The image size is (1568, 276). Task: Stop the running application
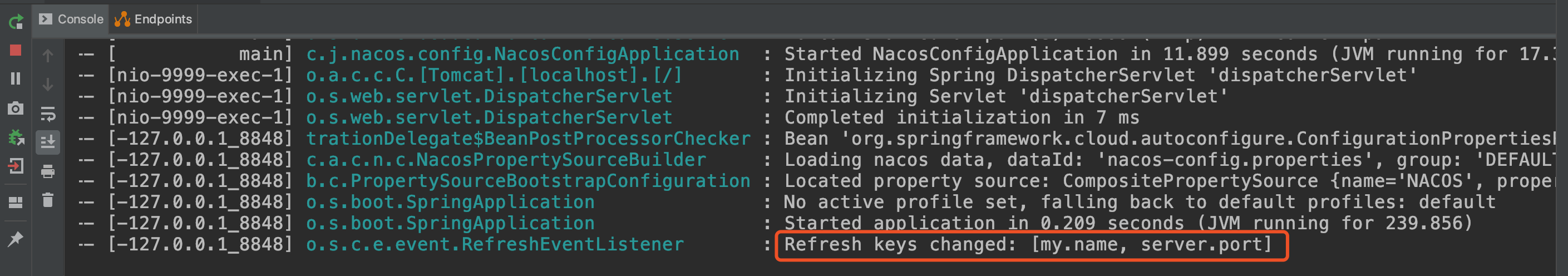tap(16, 51)
